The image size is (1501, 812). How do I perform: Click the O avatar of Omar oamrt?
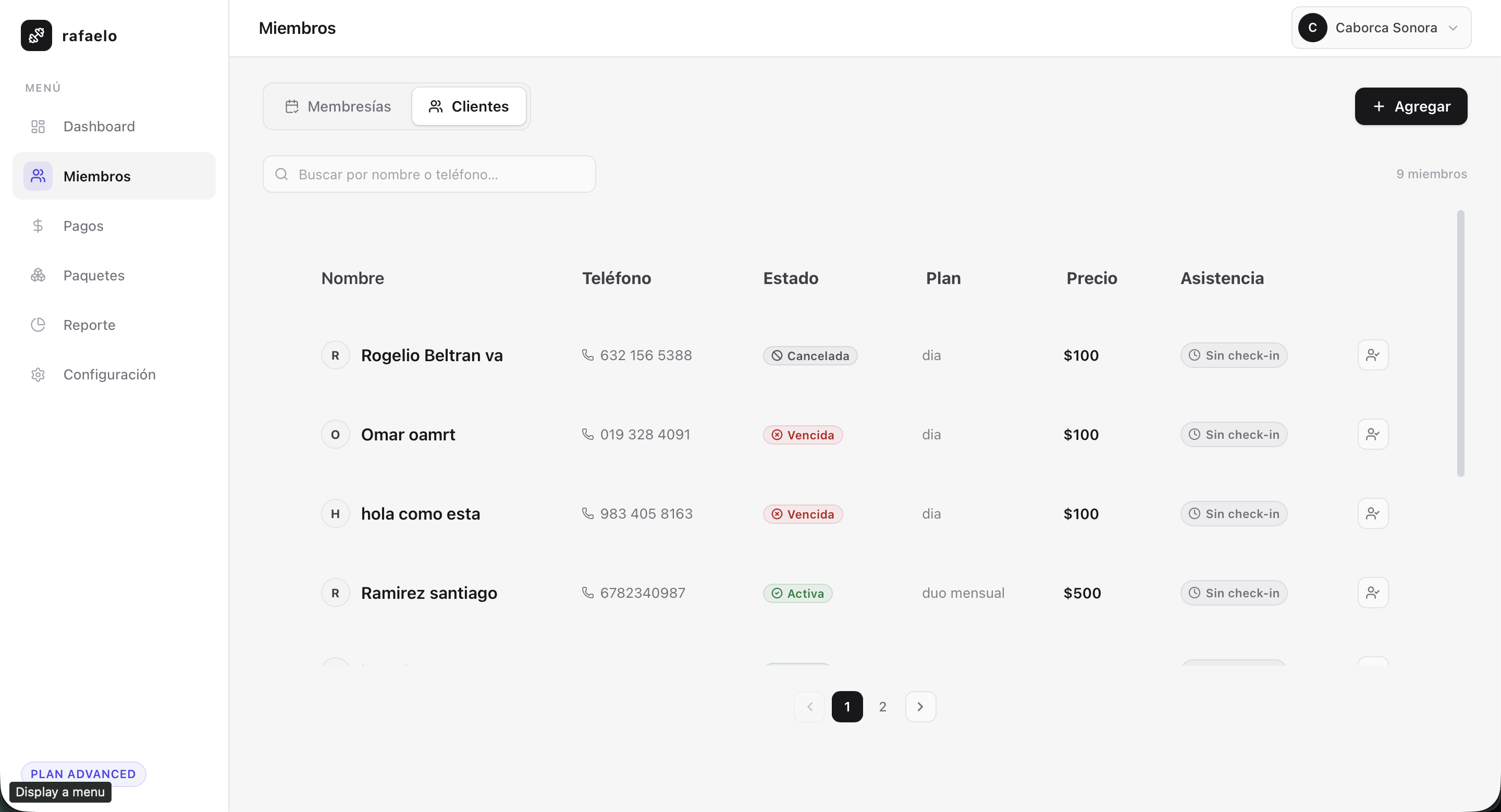336,435
